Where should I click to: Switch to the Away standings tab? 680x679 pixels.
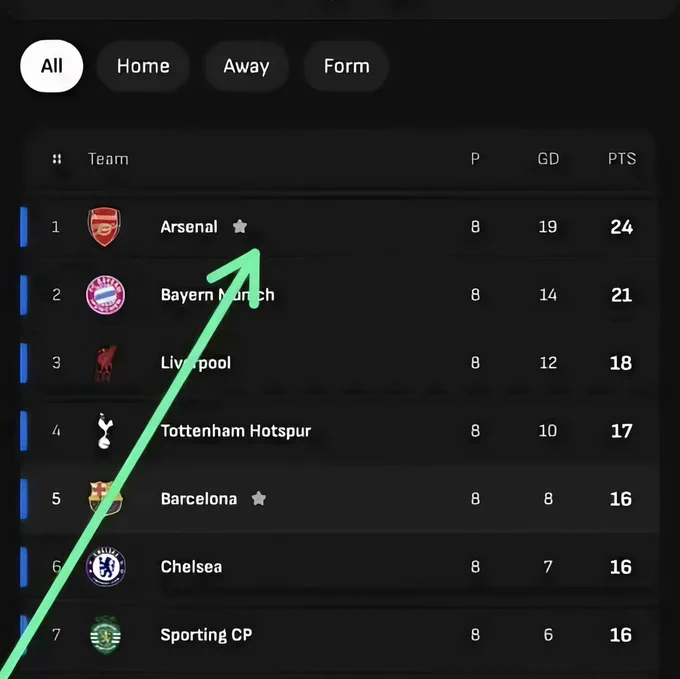pos(246,66)
